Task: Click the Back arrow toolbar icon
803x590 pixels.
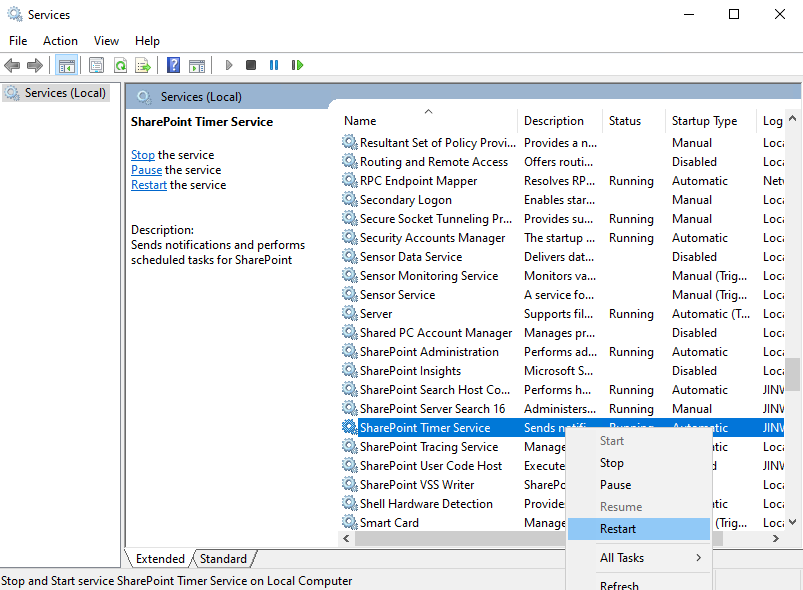Action: pos(12,65)
